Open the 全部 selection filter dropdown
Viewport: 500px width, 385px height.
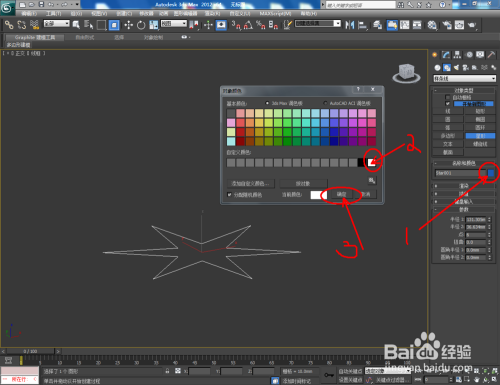click(57, 23)
